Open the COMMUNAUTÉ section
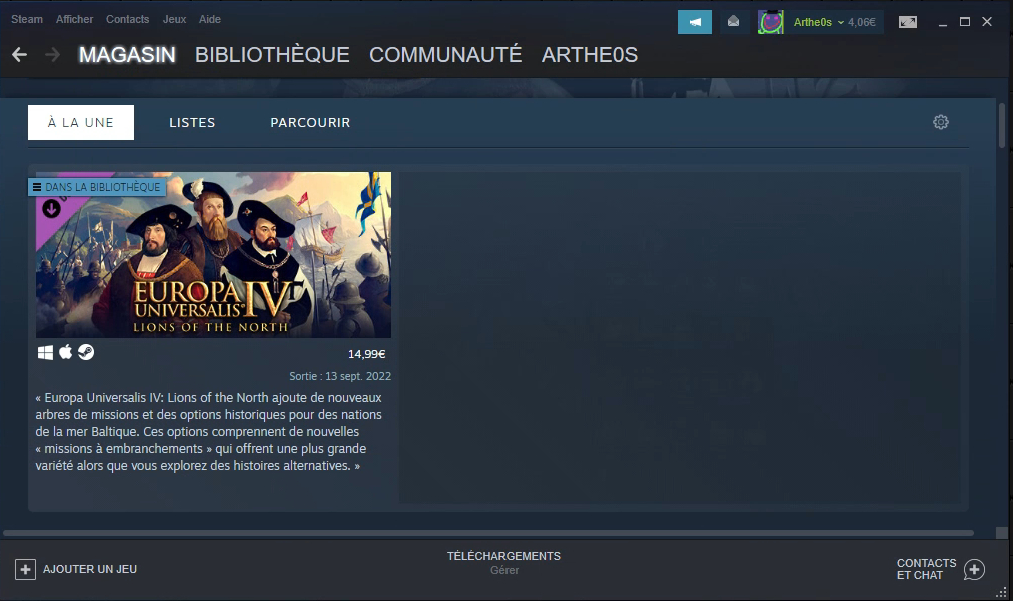Image resolution: width=1013 pixels, height=601 pixels. [445, 55]
